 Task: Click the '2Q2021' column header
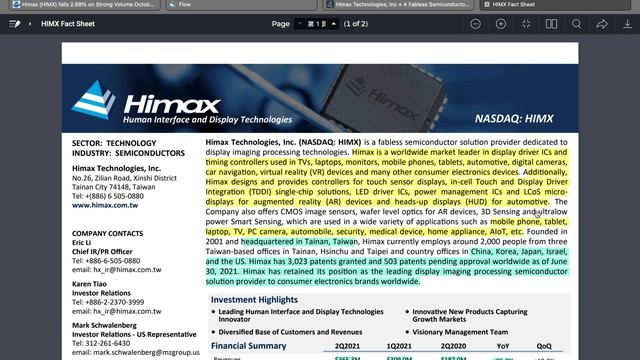[347, 346]
